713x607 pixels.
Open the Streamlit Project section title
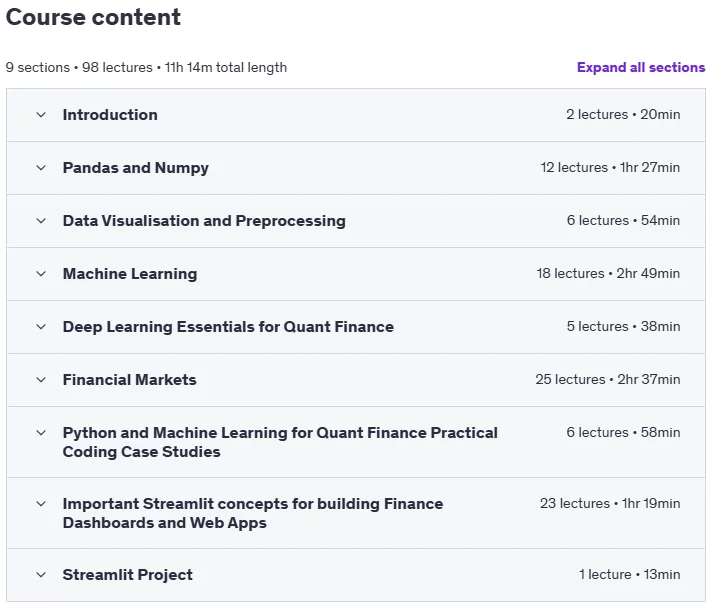pyautogui.click(x=128, y=575)
